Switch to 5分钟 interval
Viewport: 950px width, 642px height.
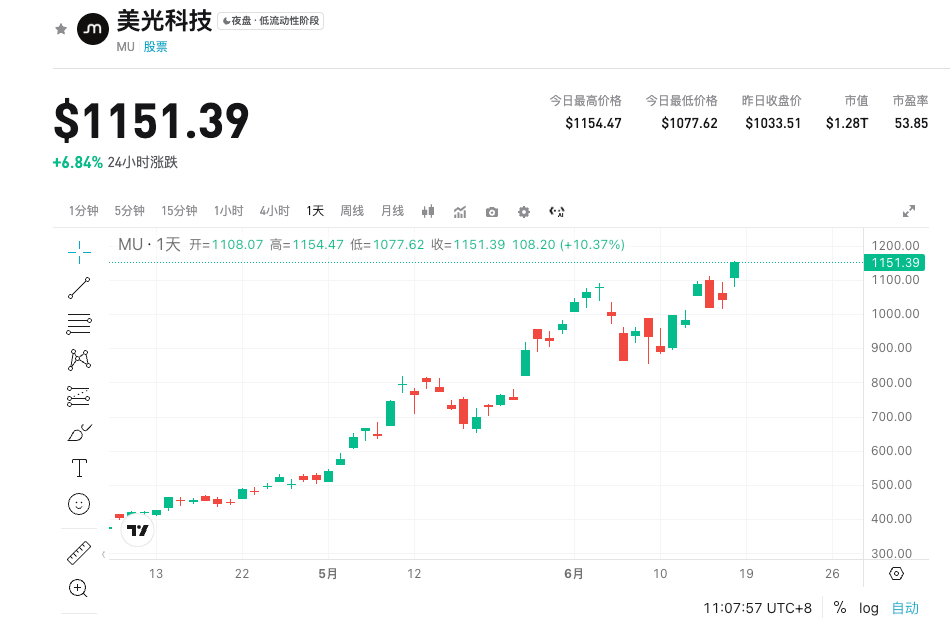click(x=130, y=211)
